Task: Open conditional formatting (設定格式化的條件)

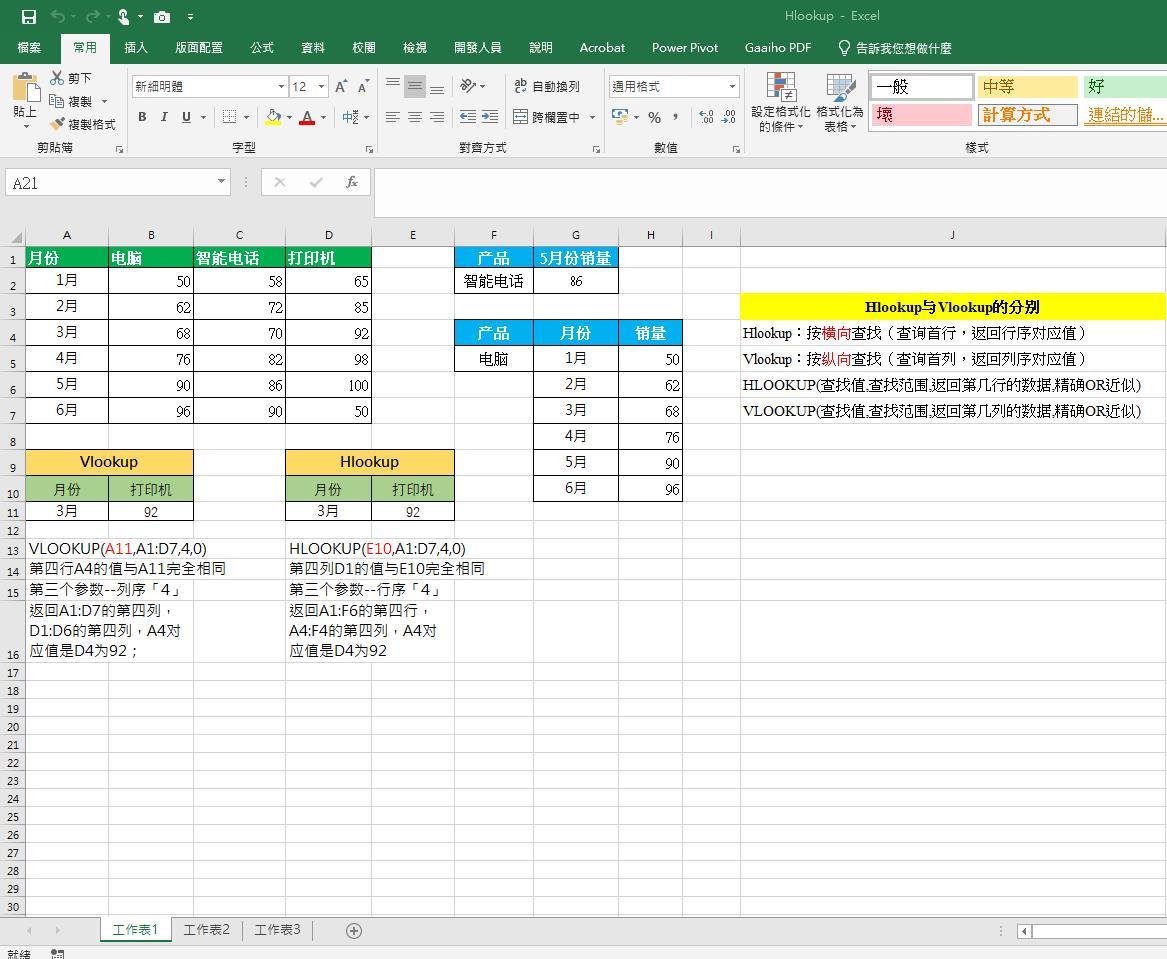Action: click(x=780, y=103)
